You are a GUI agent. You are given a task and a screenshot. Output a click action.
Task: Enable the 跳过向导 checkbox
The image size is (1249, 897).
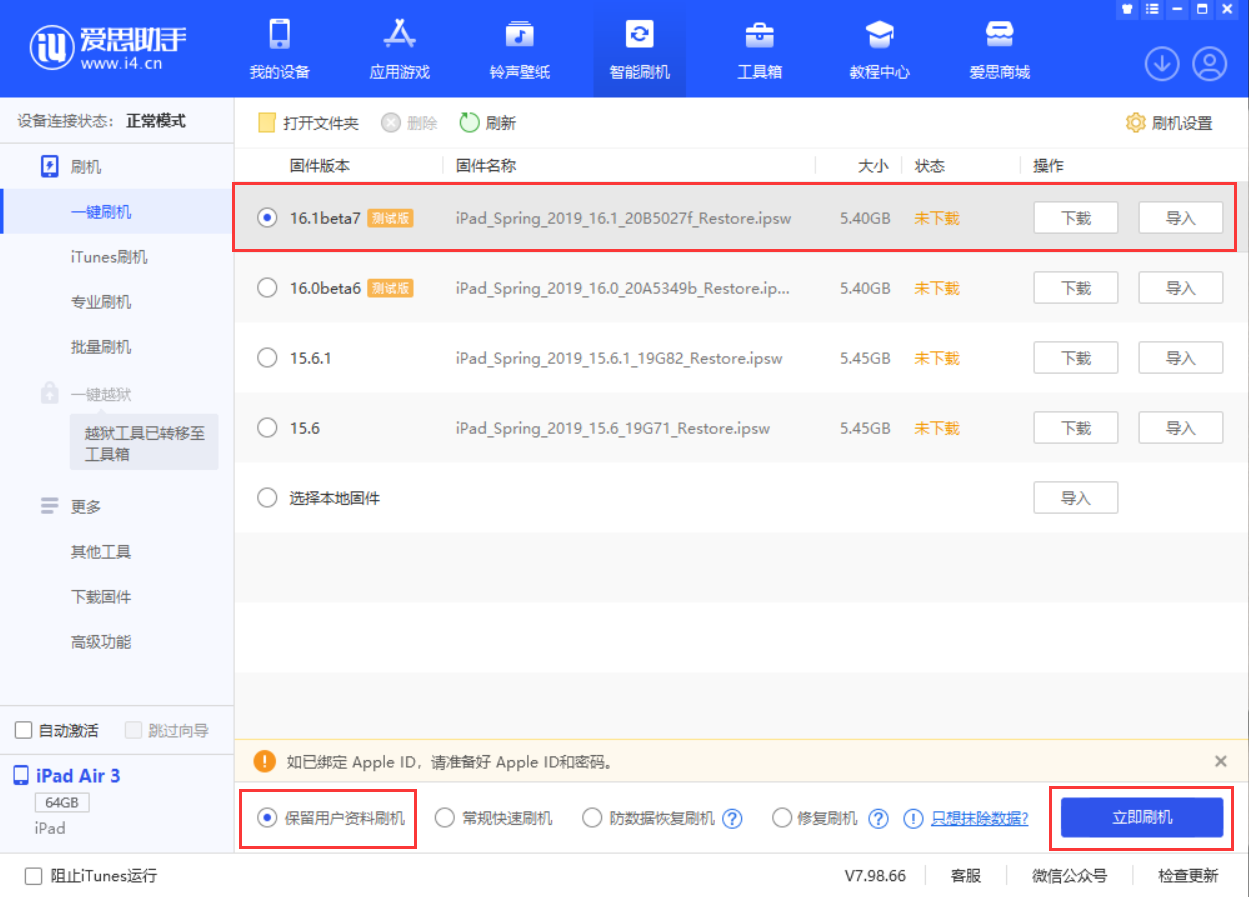(133, 730)
